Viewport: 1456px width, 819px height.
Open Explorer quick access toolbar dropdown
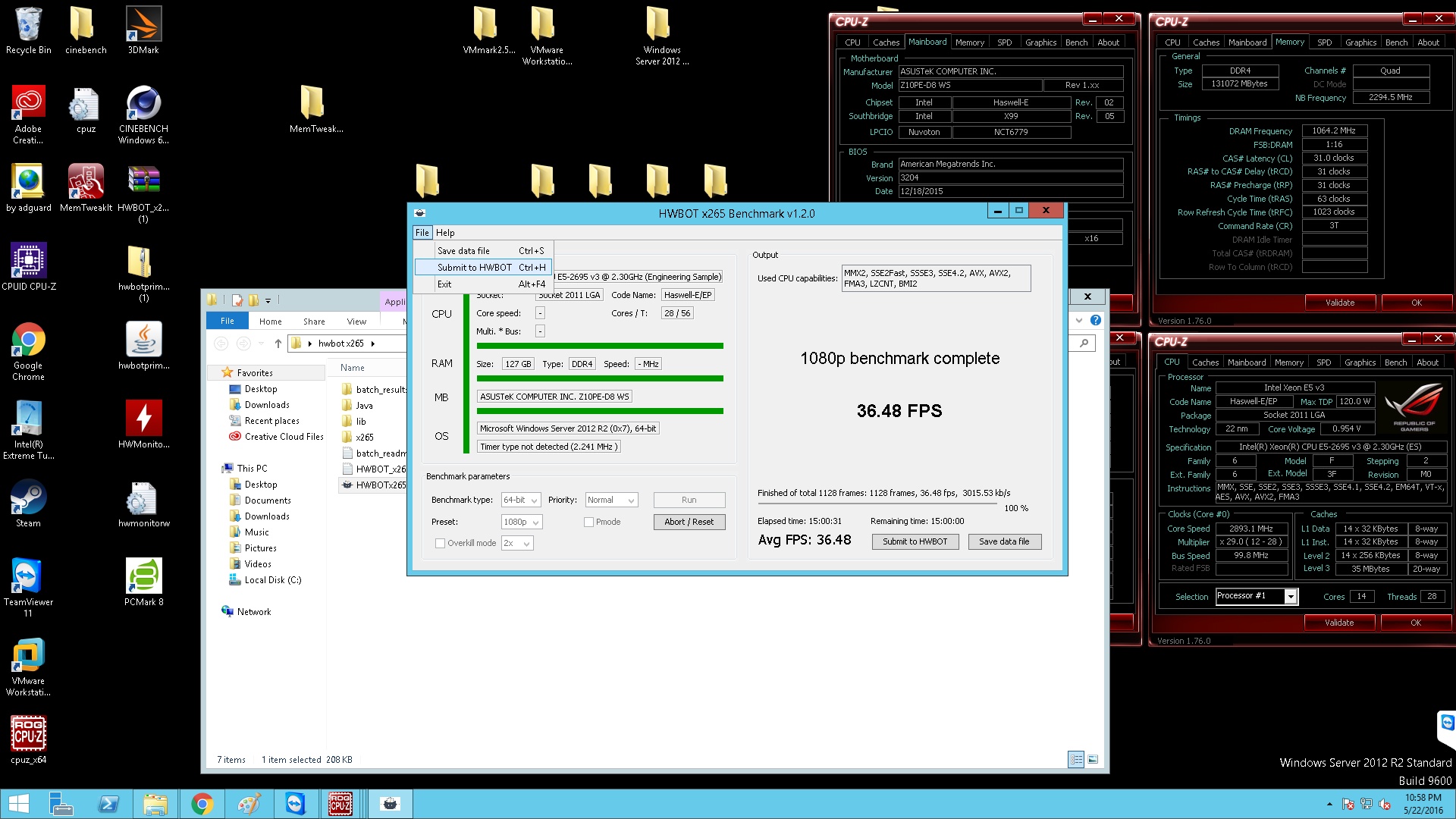pos(268,300)
